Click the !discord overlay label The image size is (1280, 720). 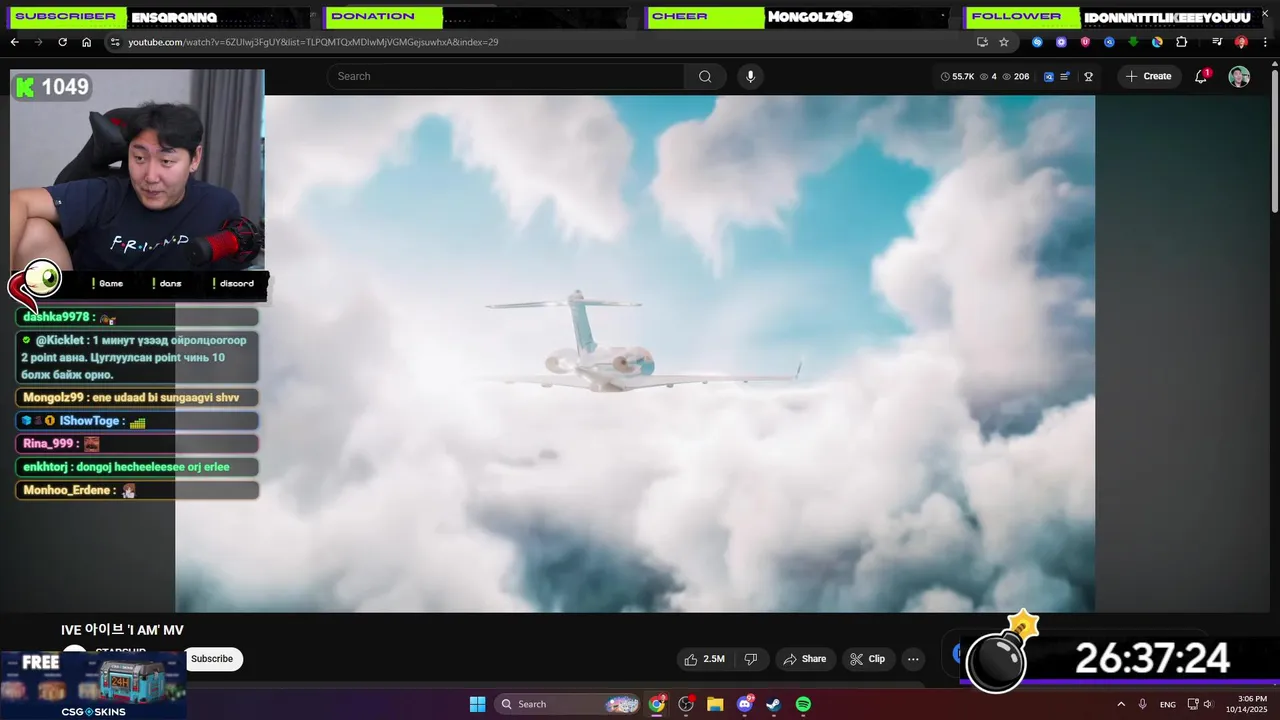click(x=232, y=283)
